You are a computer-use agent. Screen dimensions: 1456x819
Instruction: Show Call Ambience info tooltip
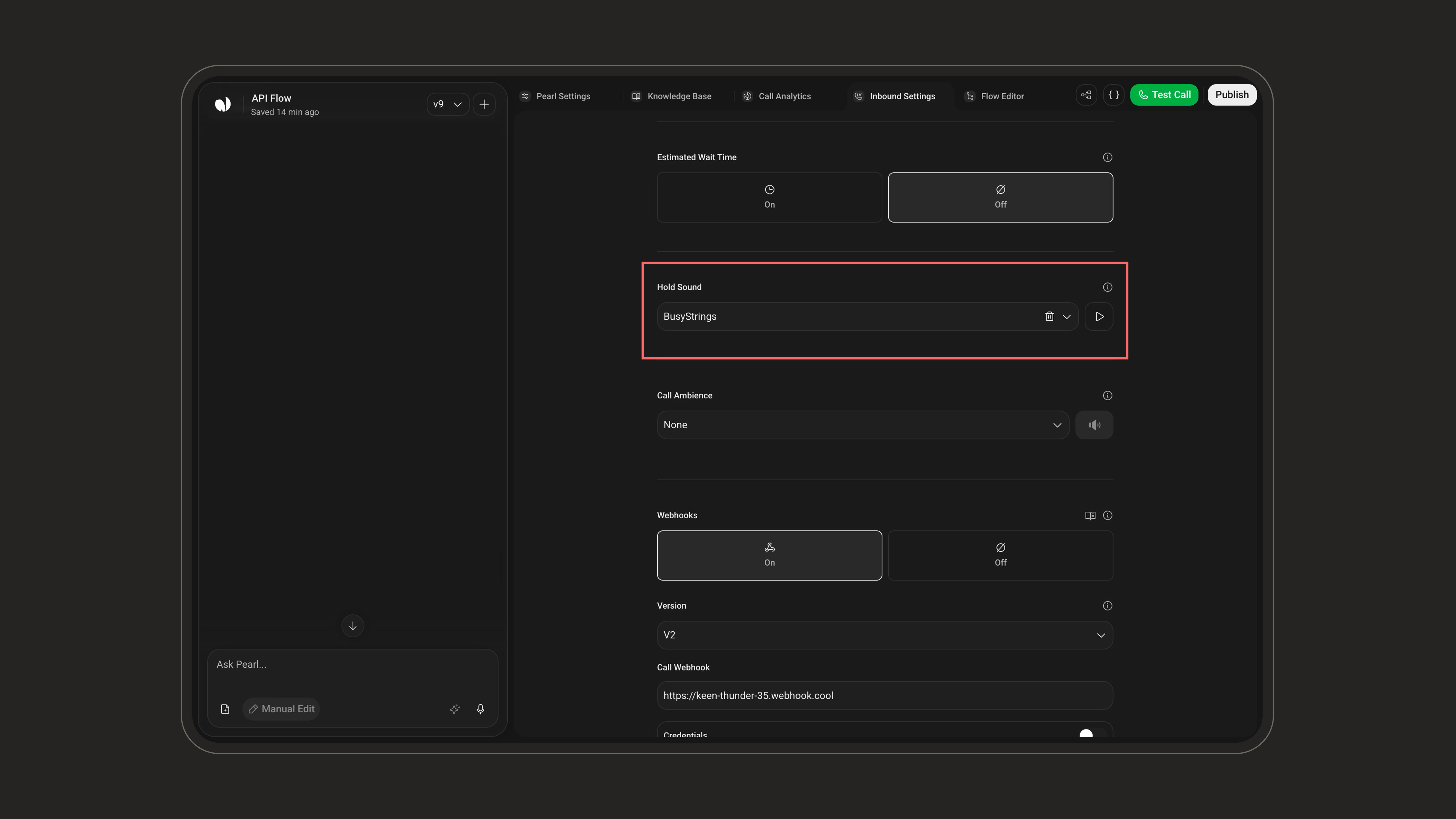(x=1107, y=396)
